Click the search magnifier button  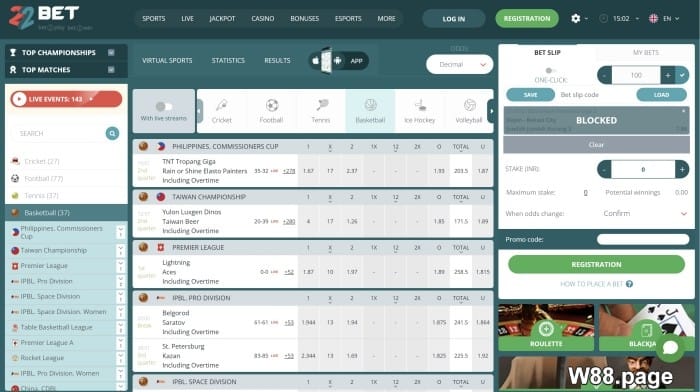coord(112,133)
